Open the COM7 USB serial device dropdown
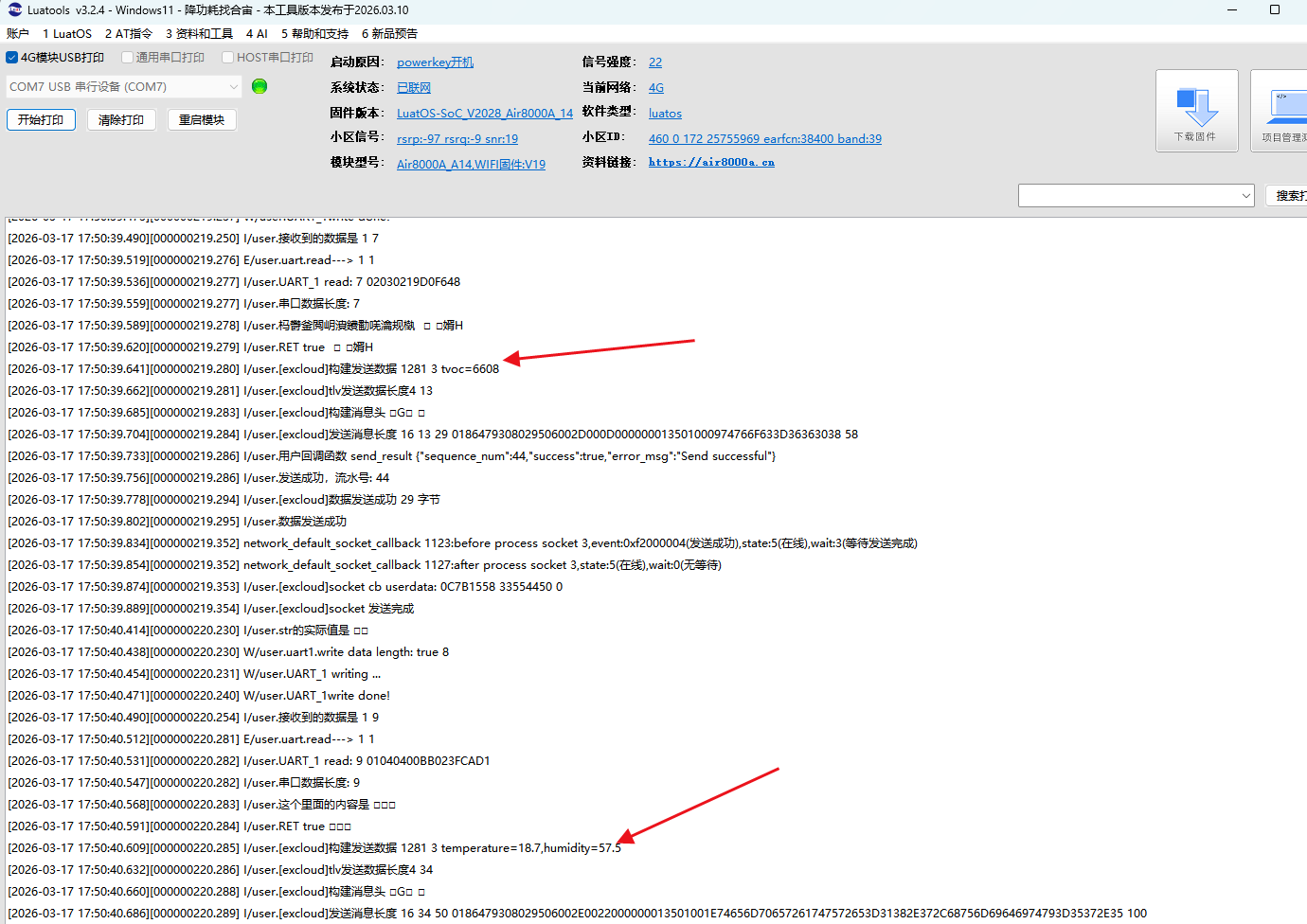 point(125,87)
